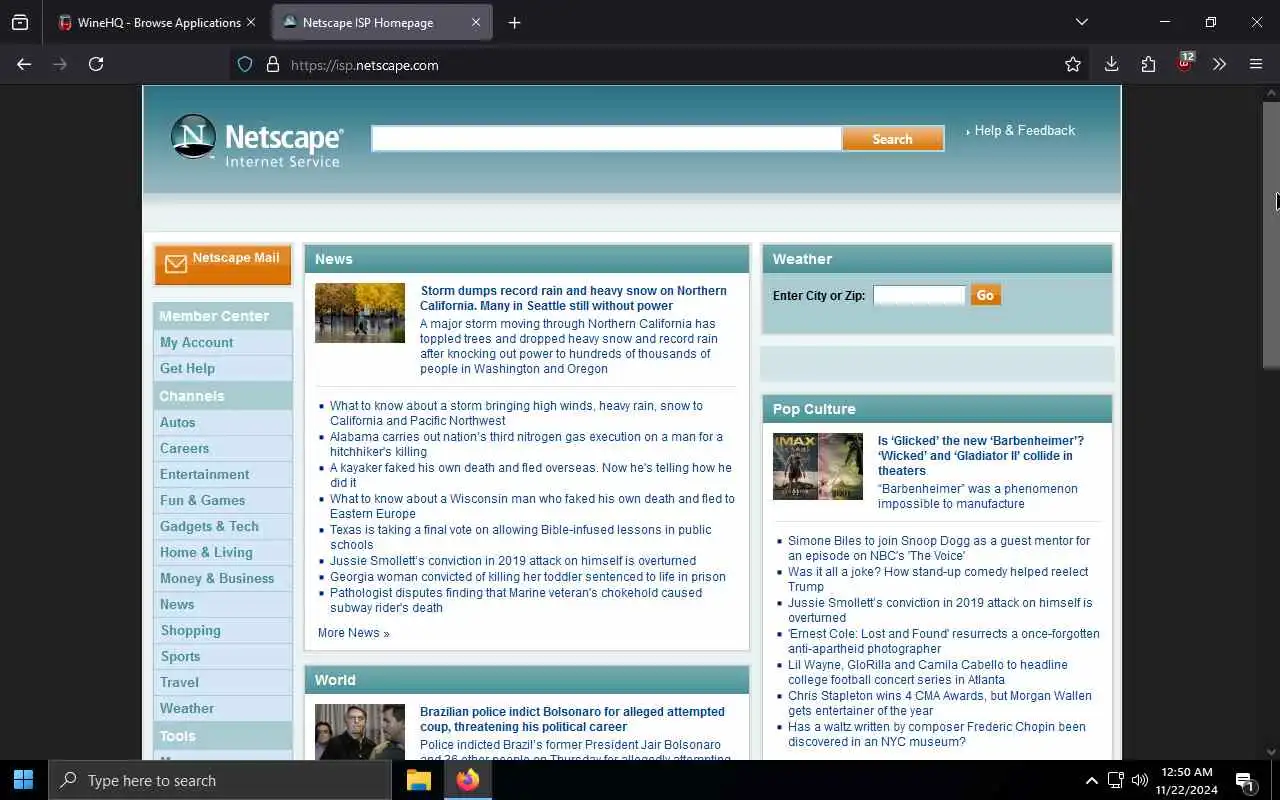The image size is (1280, 800).
Task: Open the Careers channel
Action: (184, 448)
